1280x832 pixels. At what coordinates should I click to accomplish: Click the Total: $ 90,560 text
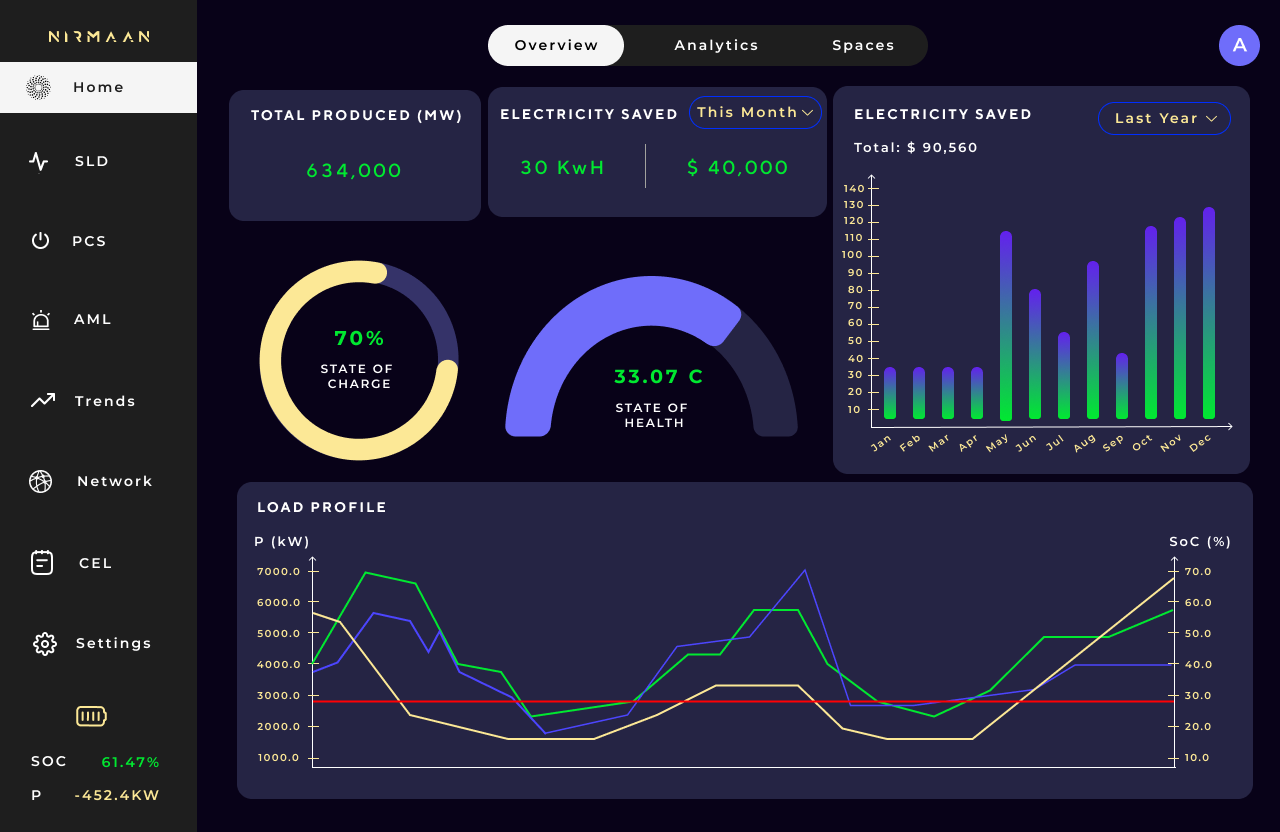pos(916,148)
